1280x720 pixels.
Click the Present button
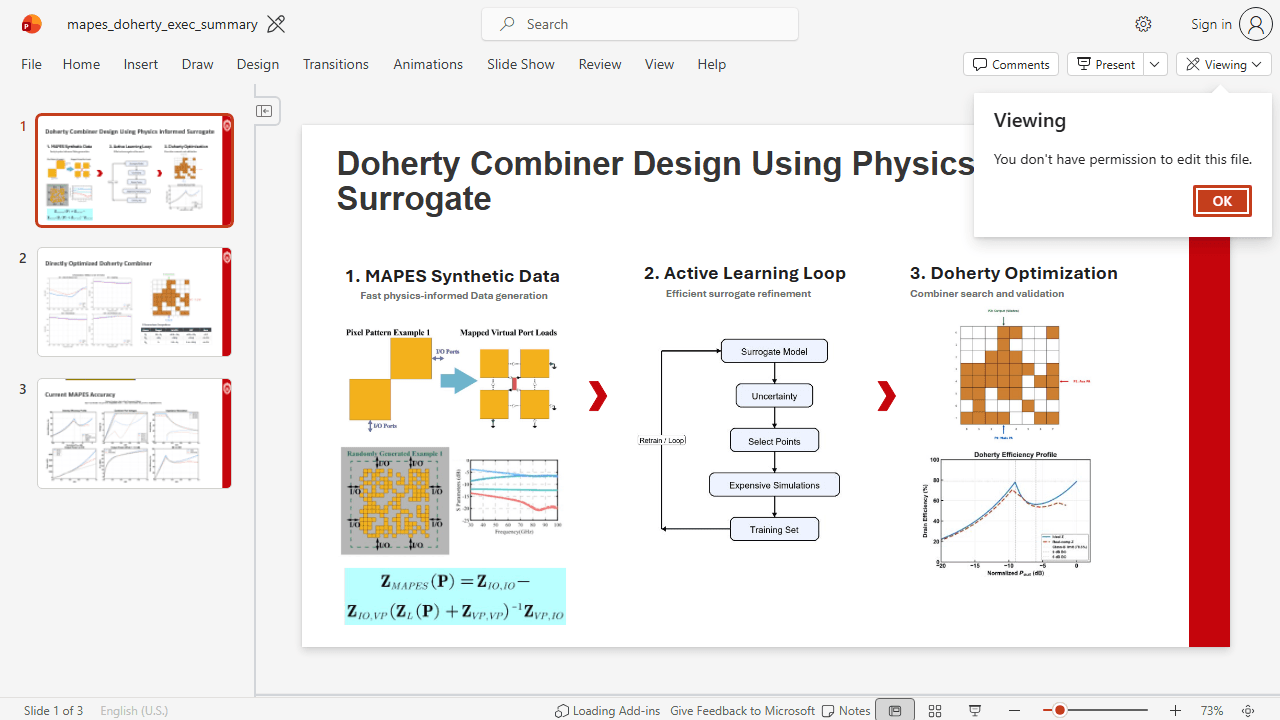(1106, 64)
